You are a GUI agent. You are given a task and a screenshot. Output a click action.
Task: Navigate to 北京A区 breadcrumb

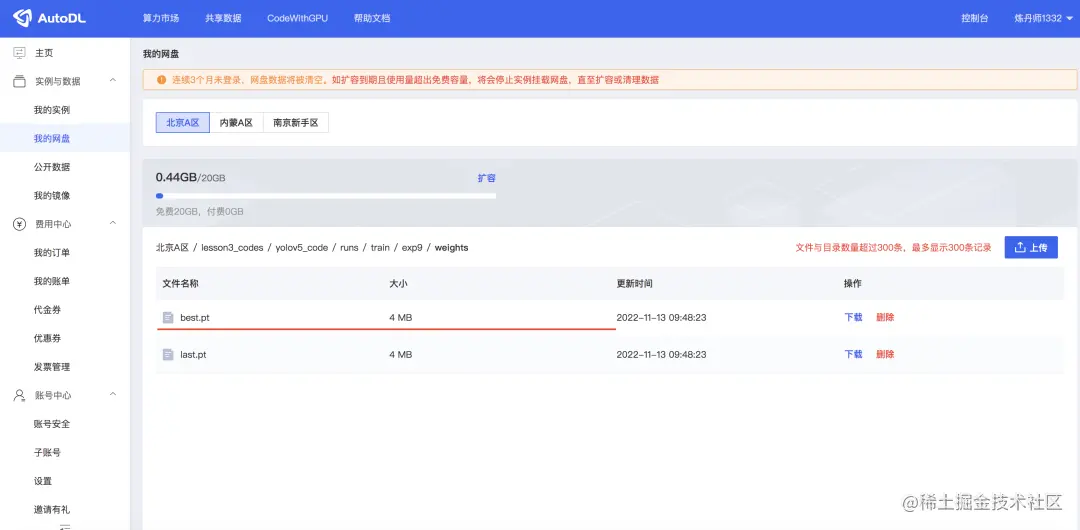pyautogui.click(x=172, y=247)
